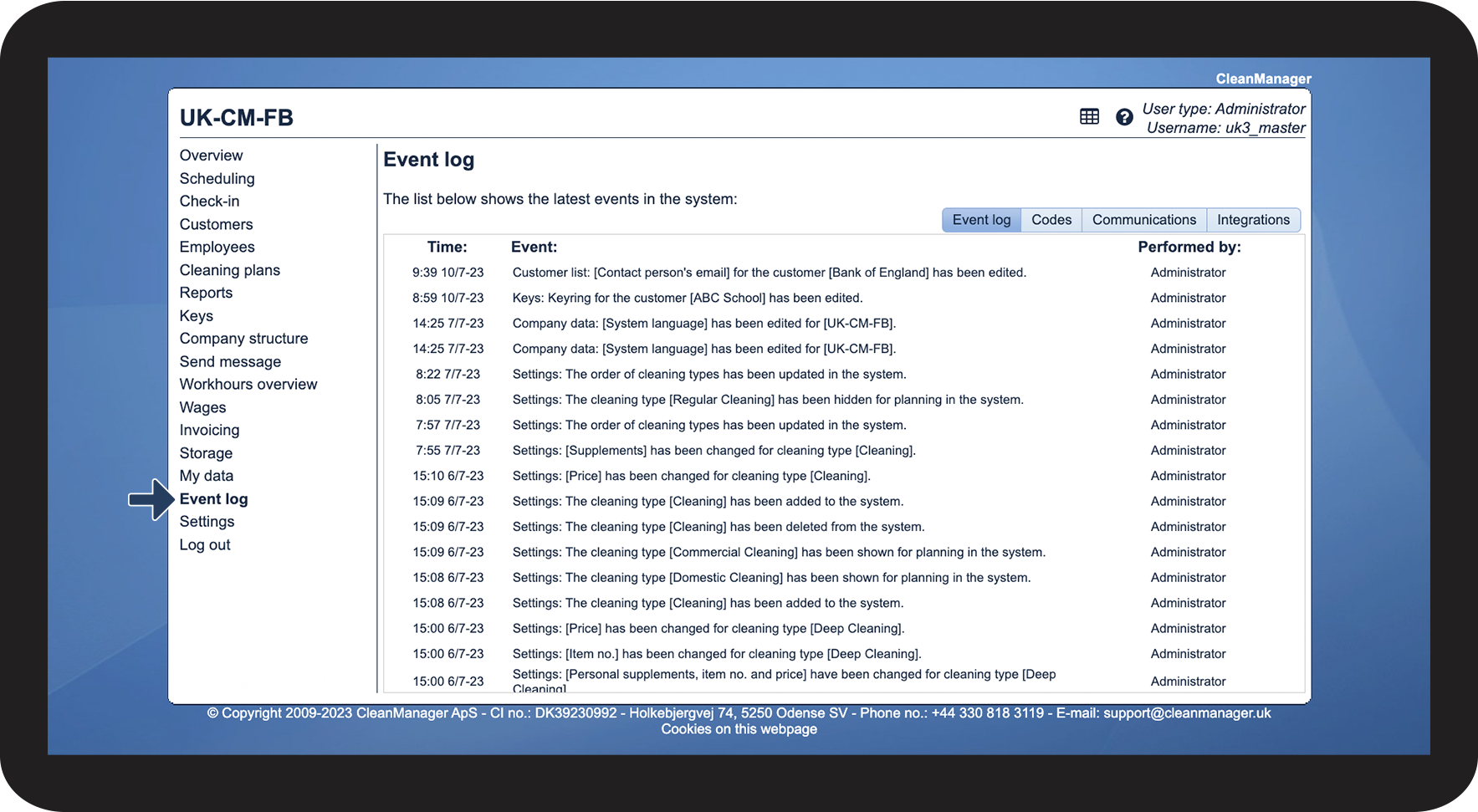Open the table grid icon in header
Image resolution: width=1478 pixels, height=812 pixels.
1089,117
